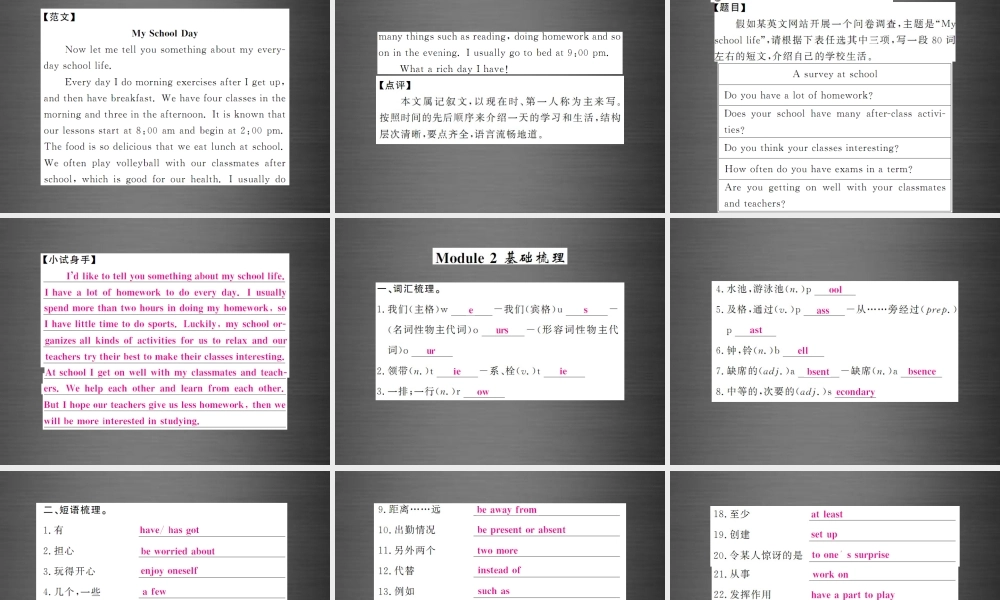Open the 二、短语梳理 phrases slide

(165, 535)
